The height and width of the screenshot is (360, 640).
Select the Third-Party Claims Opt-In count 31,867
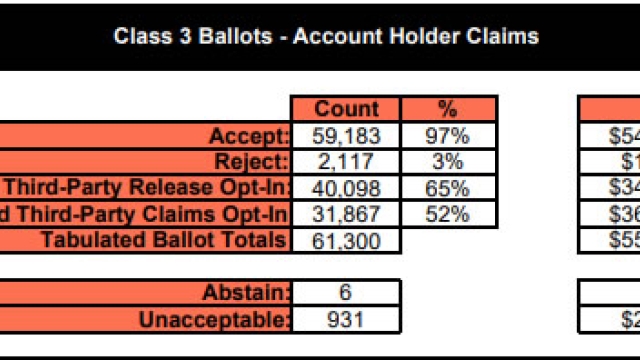click(x=346, y=214)
